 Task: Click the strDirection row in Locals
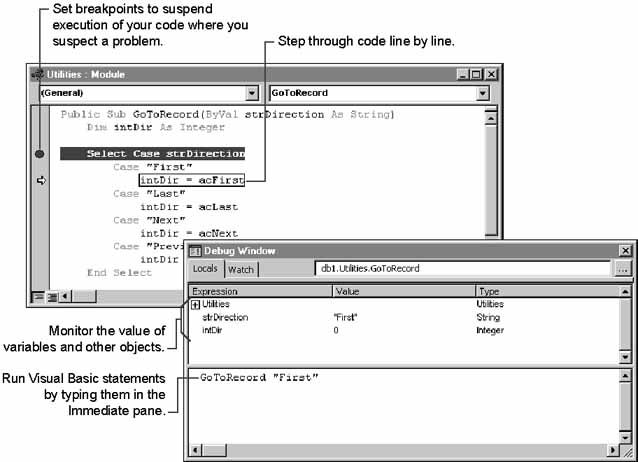pyautogui.click(x=226, y=317)
